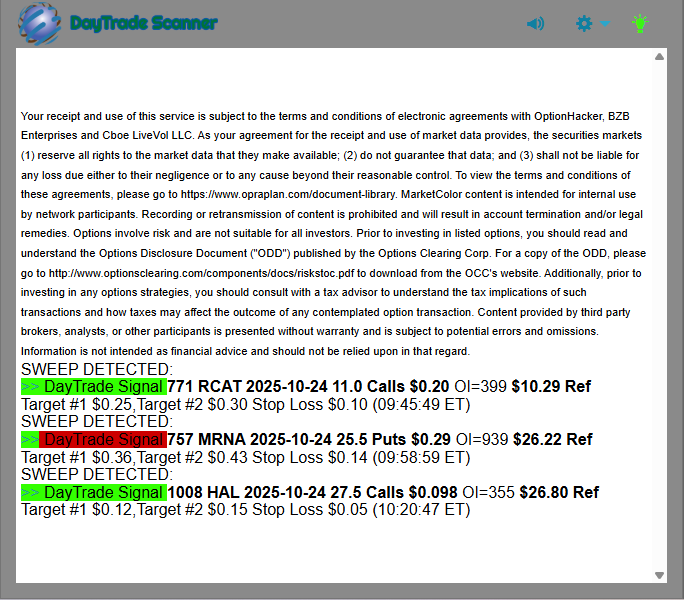Click the RCAT 11.0 Calls contract text

(x=308, y=387)
